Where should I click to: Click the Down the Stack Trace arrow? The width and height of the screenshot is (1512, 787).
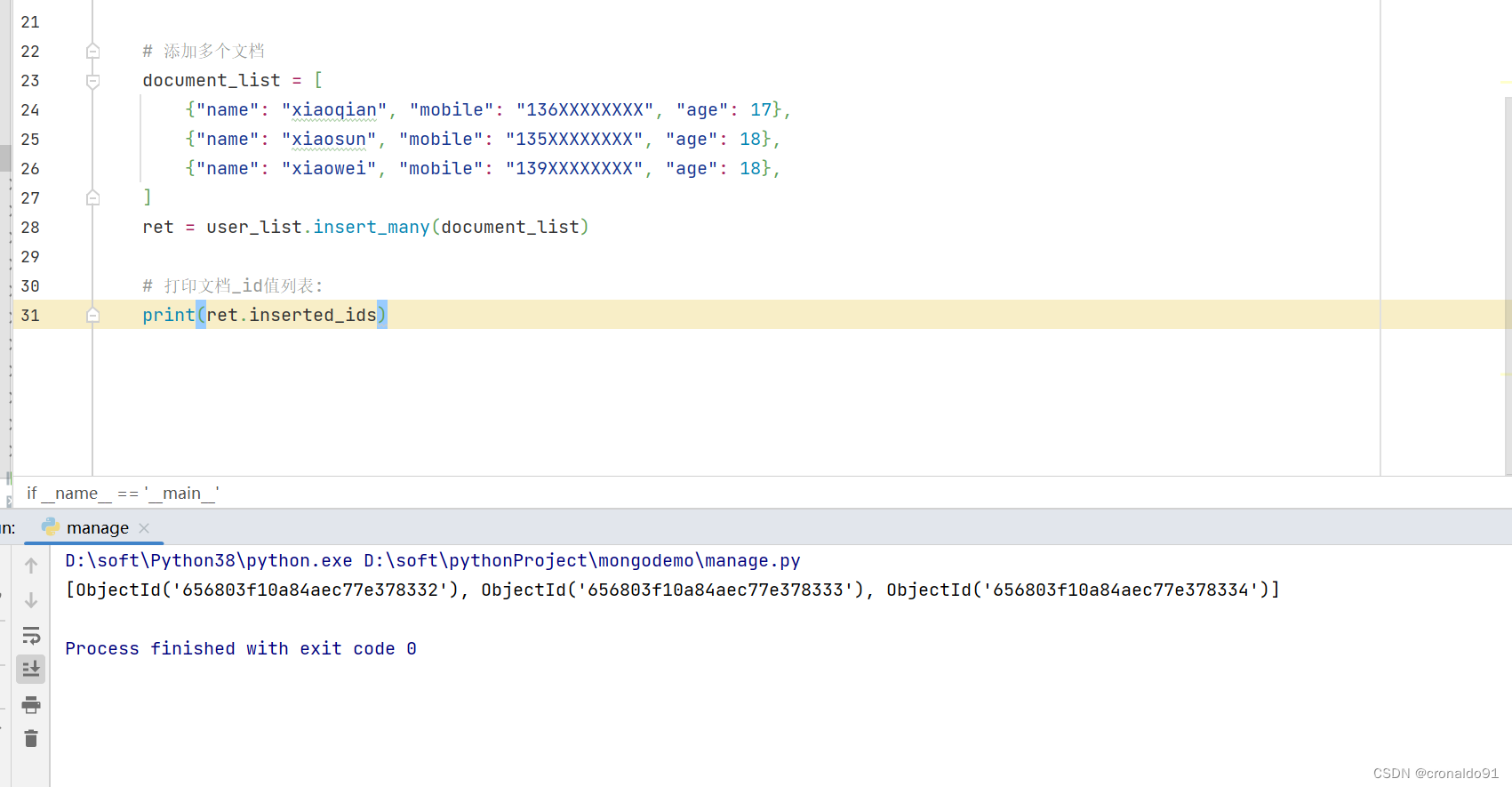[x=31, y=600]
